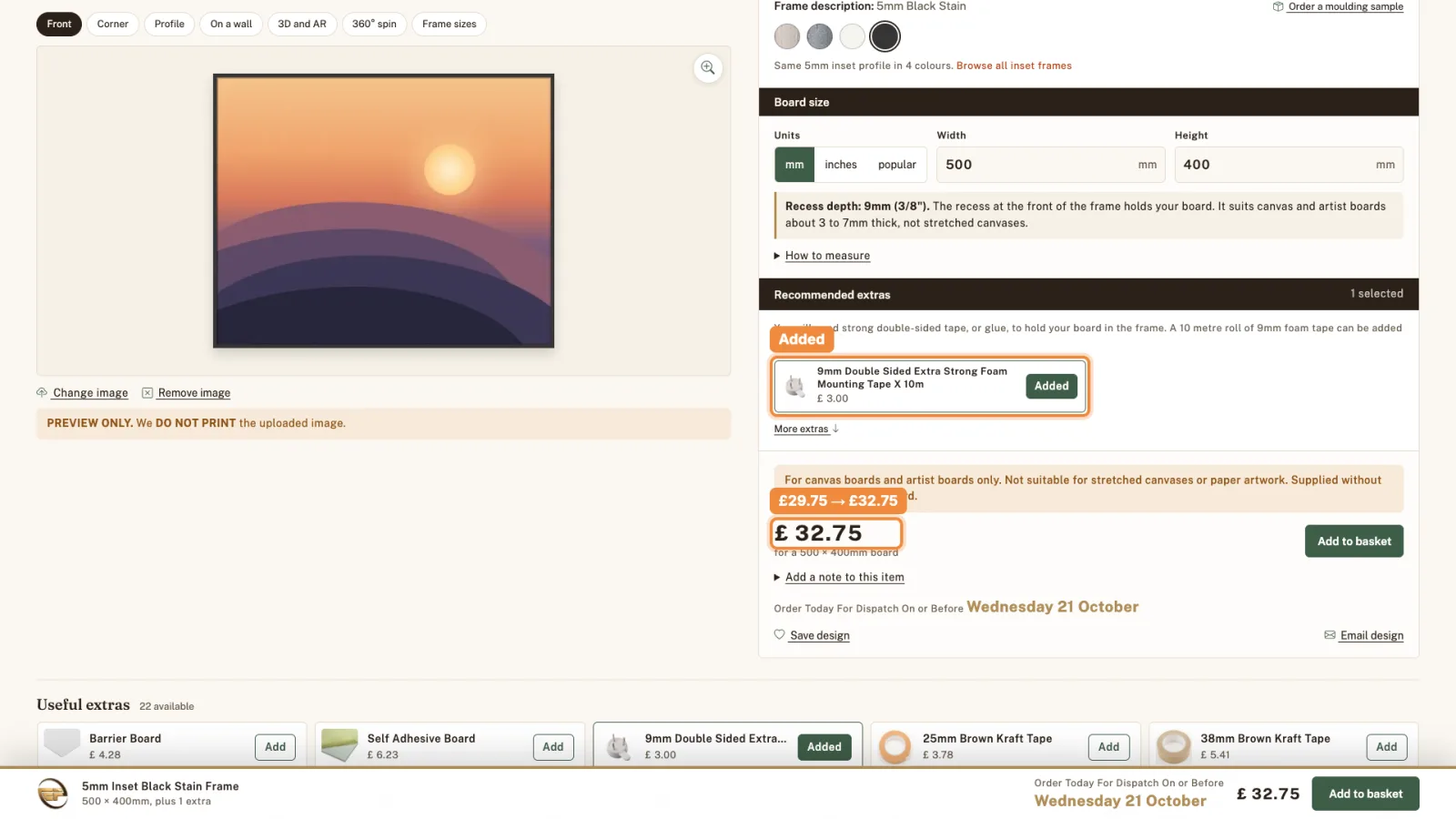The height and width of the screenshot is (819, 1456).
Task: Switch units to inches
Action: tap(841, 165)
